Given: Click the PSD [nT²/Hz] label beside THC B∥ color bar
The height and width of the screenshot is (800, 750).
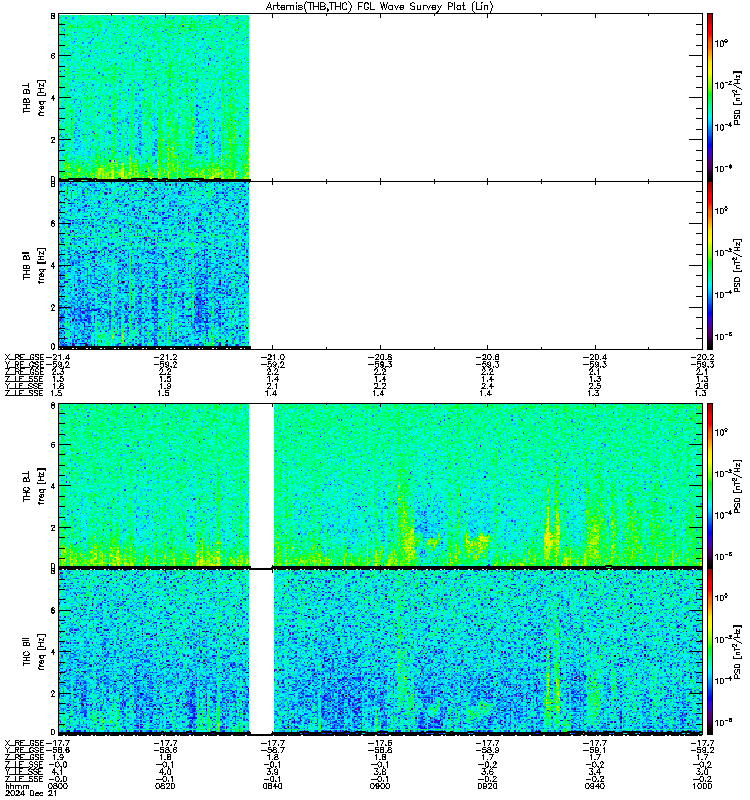Looking at the screenshot, I should pyautogui.click(x=737, y=651).
